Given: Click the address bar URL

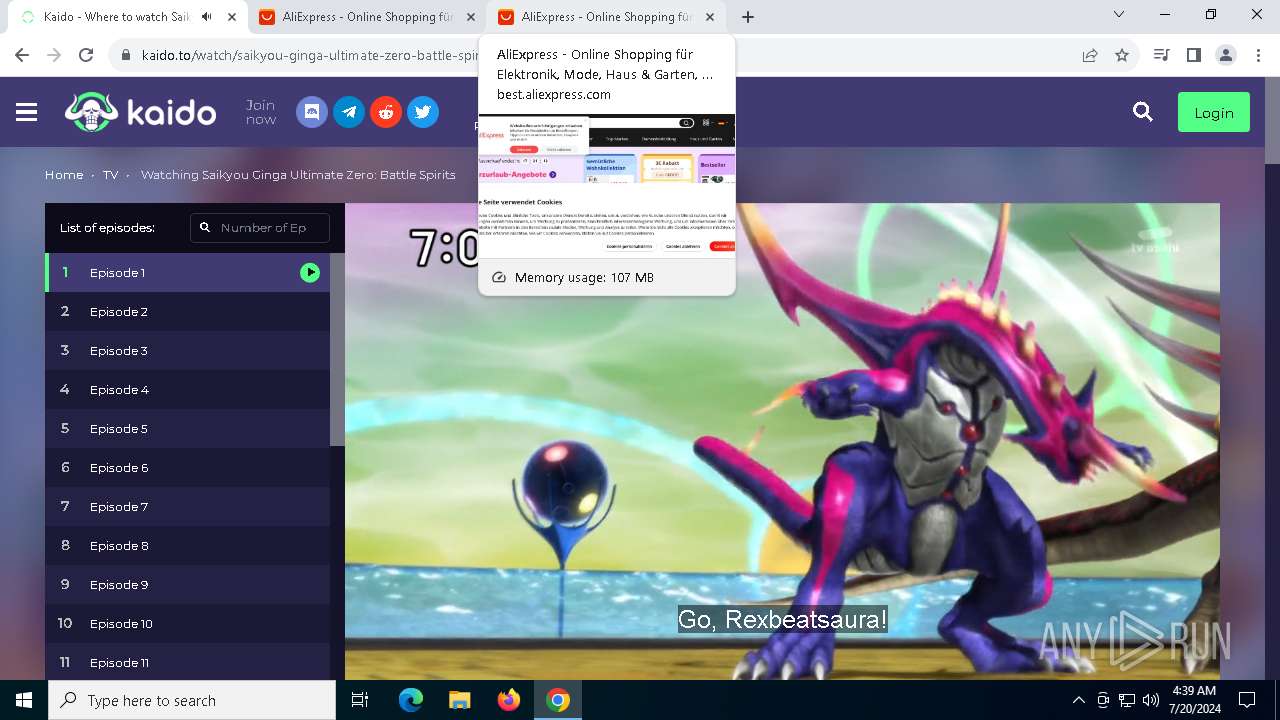Looking at the screenshot, I should pos(311,55).
